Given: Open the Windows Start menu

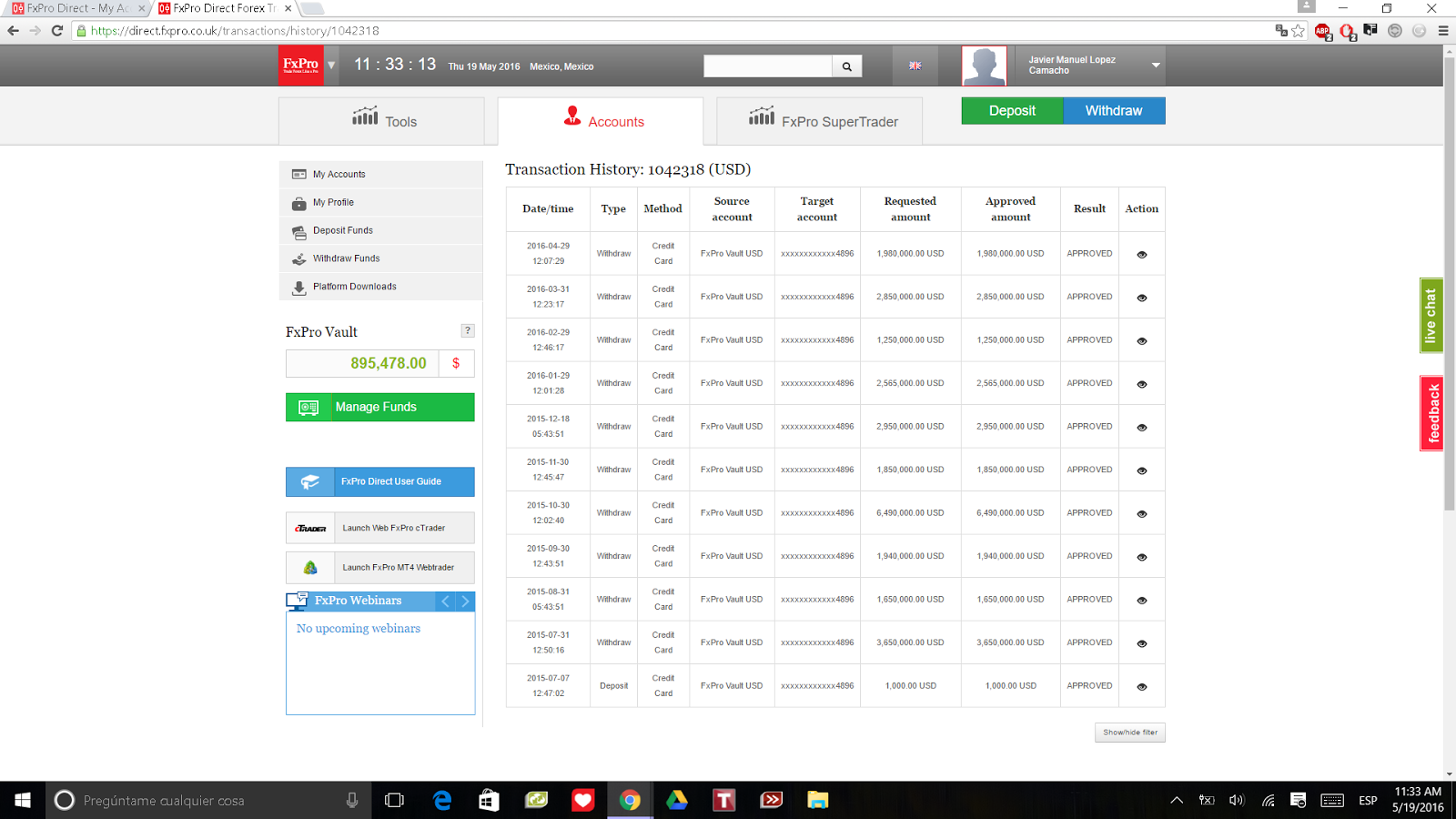Looking at the screenshot, I should 23,800.
